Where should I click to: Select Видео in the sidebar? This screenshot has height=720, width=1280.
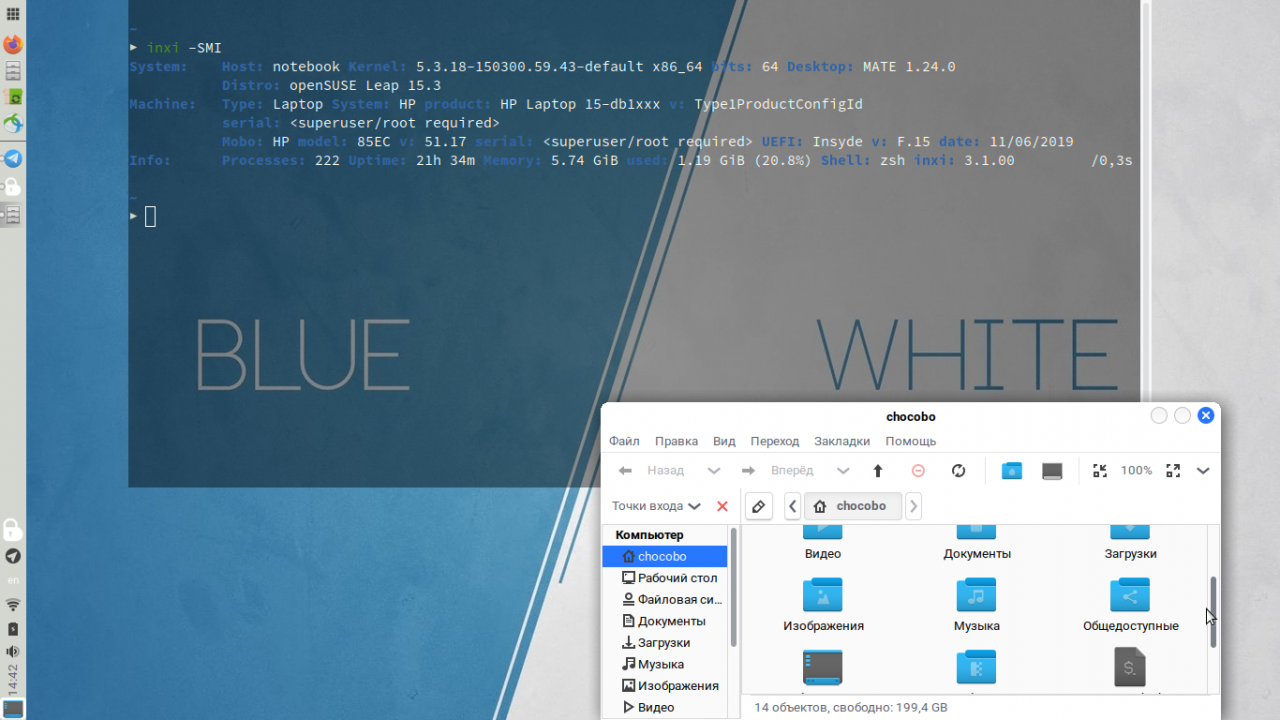pos(665,708)
